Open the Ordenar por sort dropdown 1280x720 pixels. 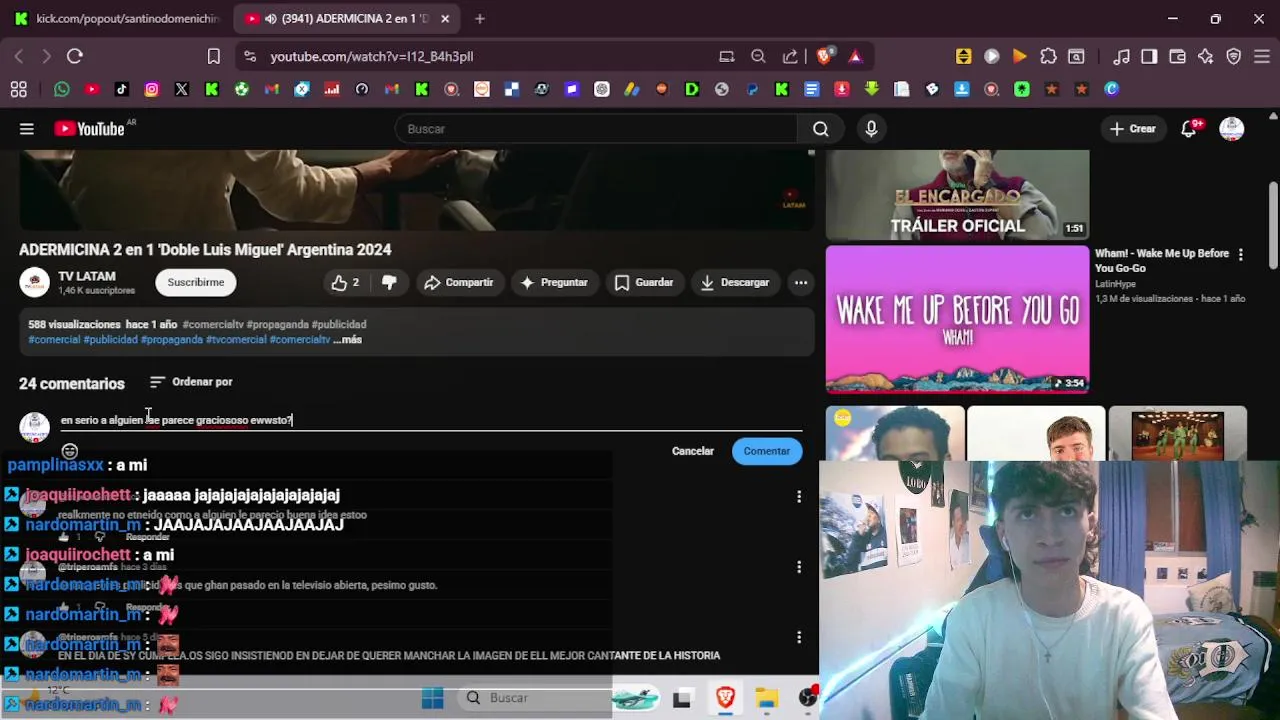click(191, 382)
